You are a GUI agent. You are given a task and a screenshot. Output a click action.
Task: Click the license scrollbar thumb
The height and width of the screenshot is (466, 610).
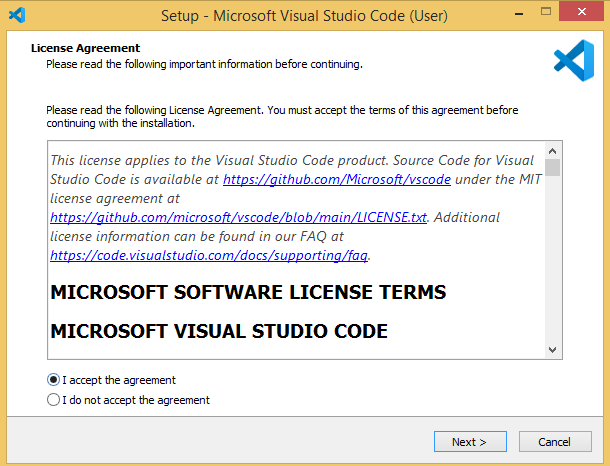[552, 167]
